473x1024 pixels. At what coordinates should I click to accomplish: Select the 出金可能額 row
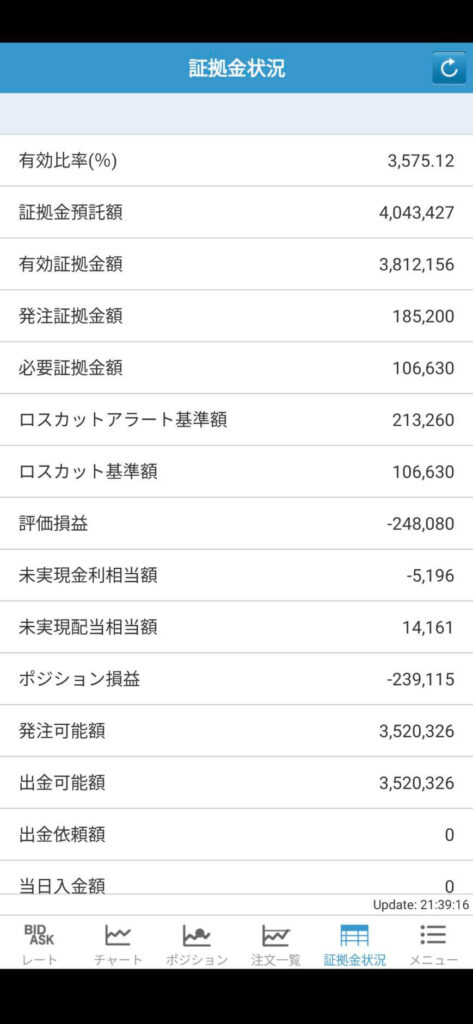click(x=236, y=782)
